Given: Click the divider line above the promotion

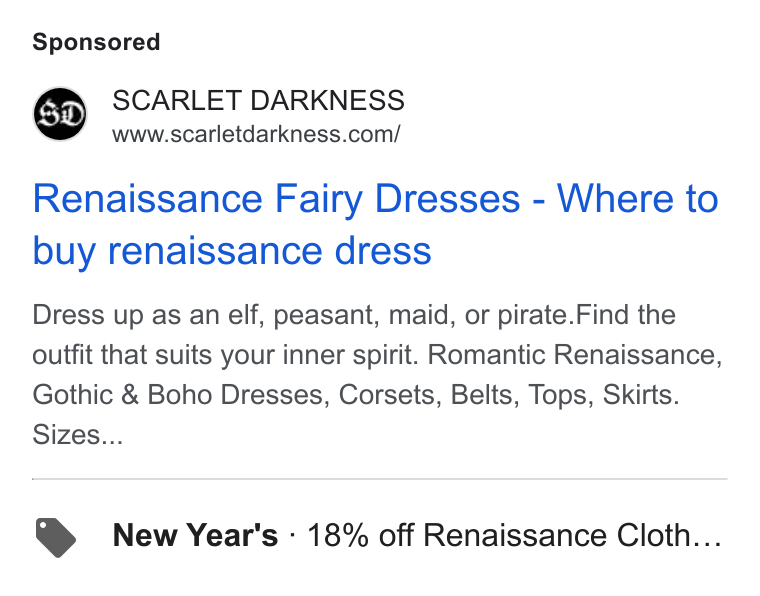Looking at the screenshot, I should (x=380, y=479).
